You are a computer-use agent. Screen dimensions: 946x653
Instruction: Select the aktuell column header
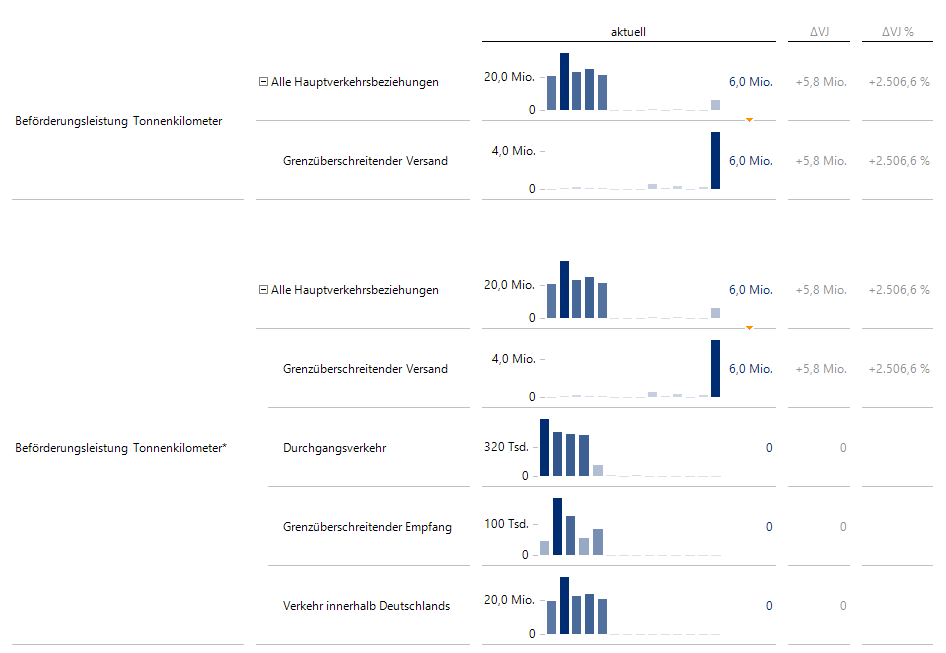coord(628,32)
